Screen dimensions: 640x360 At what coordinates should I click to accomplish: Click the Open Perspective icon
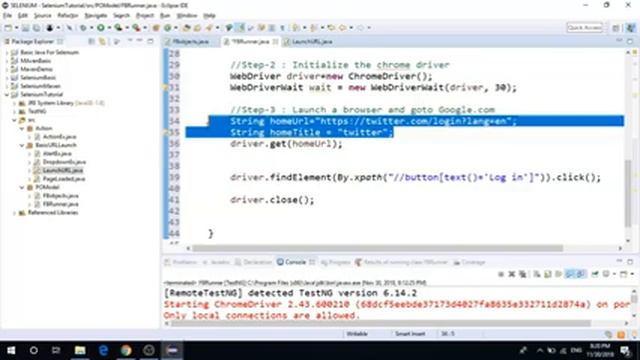[x=616, y=28]
